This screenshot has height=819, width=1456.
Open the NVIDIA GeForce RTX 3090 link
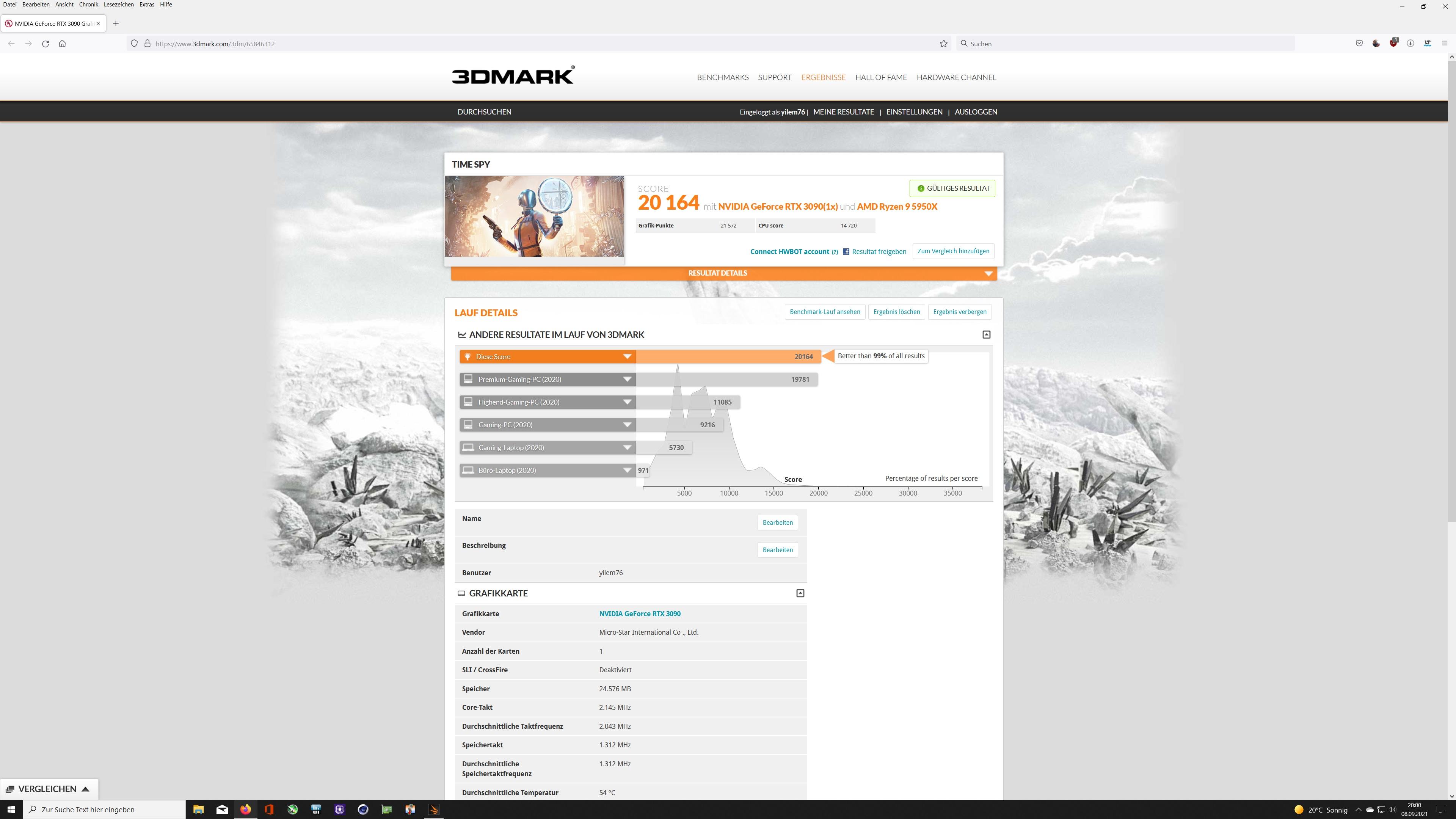(639, 613)
